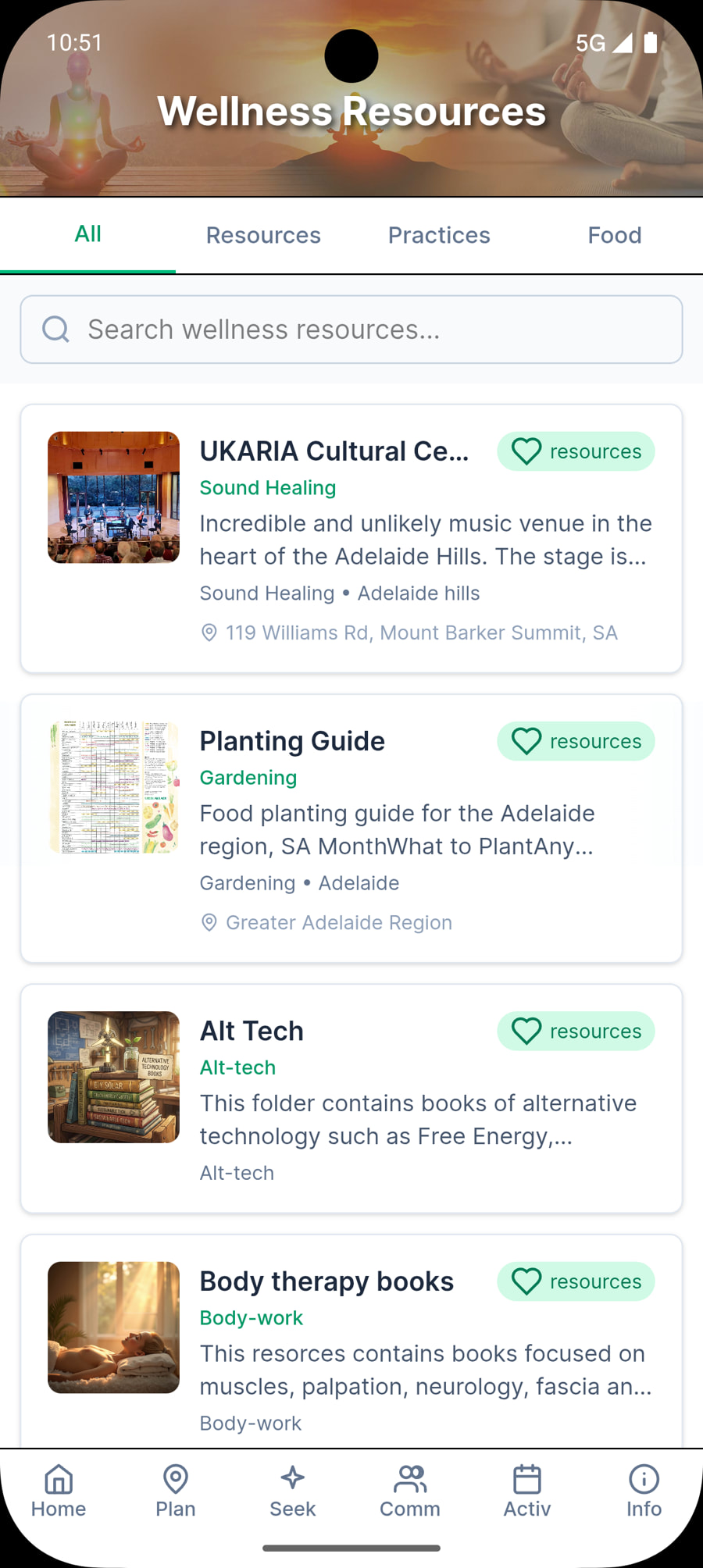The width and height of the screenshot is (703, 1568).
Task: Tap the search magnifier icon
Action: coord(55,330)
